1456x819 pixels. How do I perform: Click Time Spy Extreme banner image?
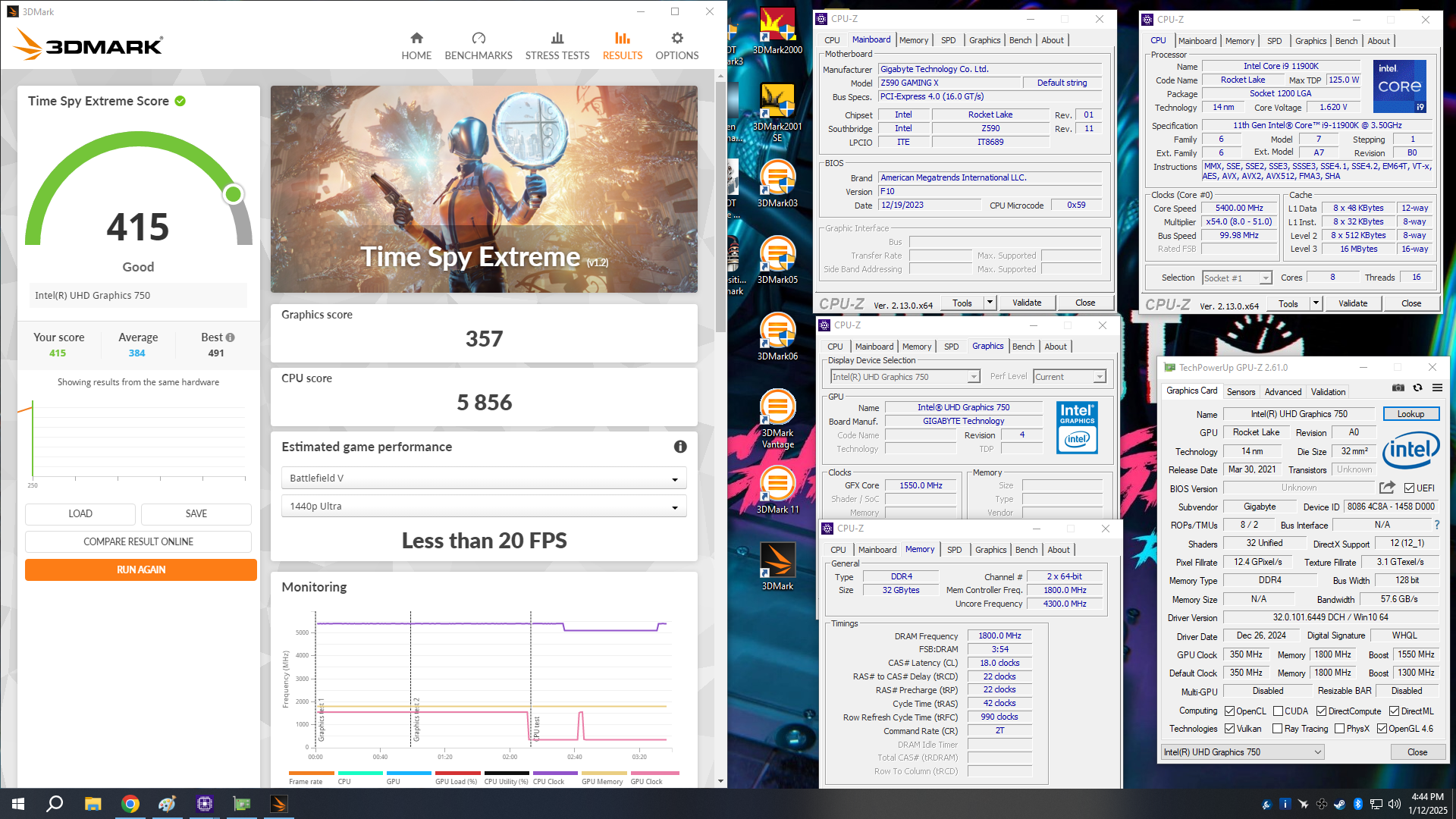pos(484,189)
